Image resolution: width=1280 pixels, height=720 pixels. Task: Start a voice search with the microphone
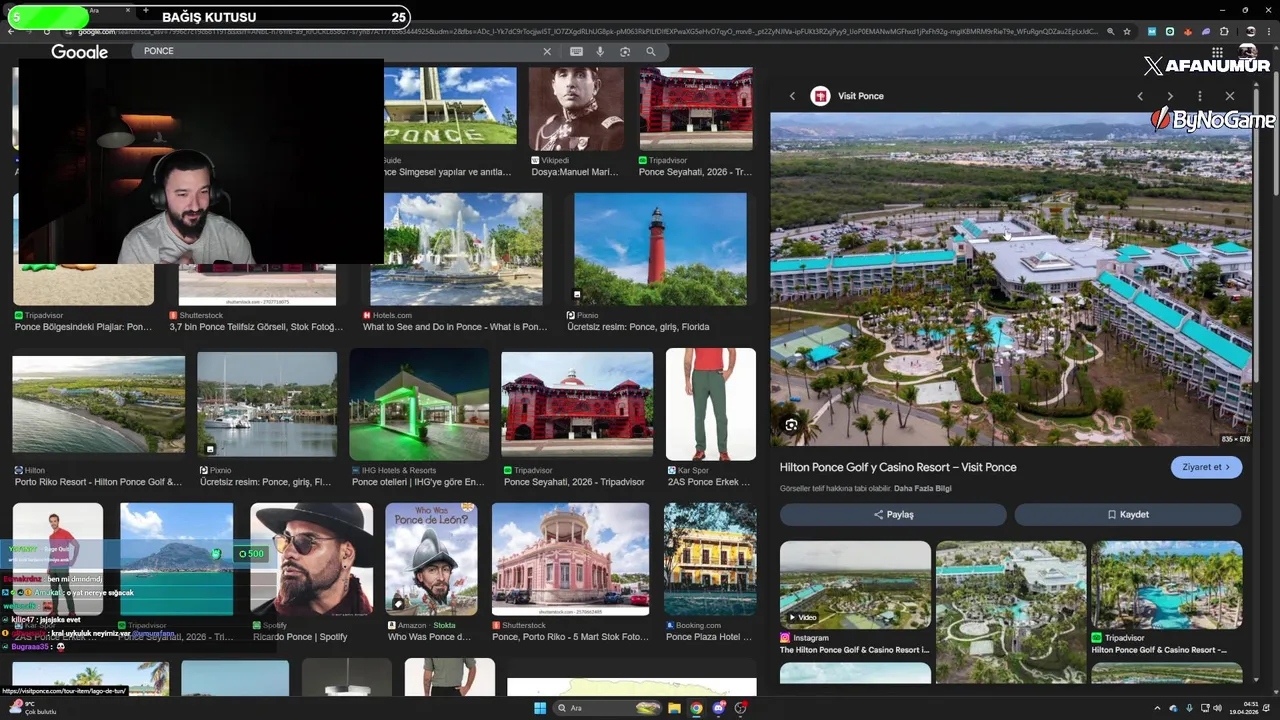coord(600,51)
